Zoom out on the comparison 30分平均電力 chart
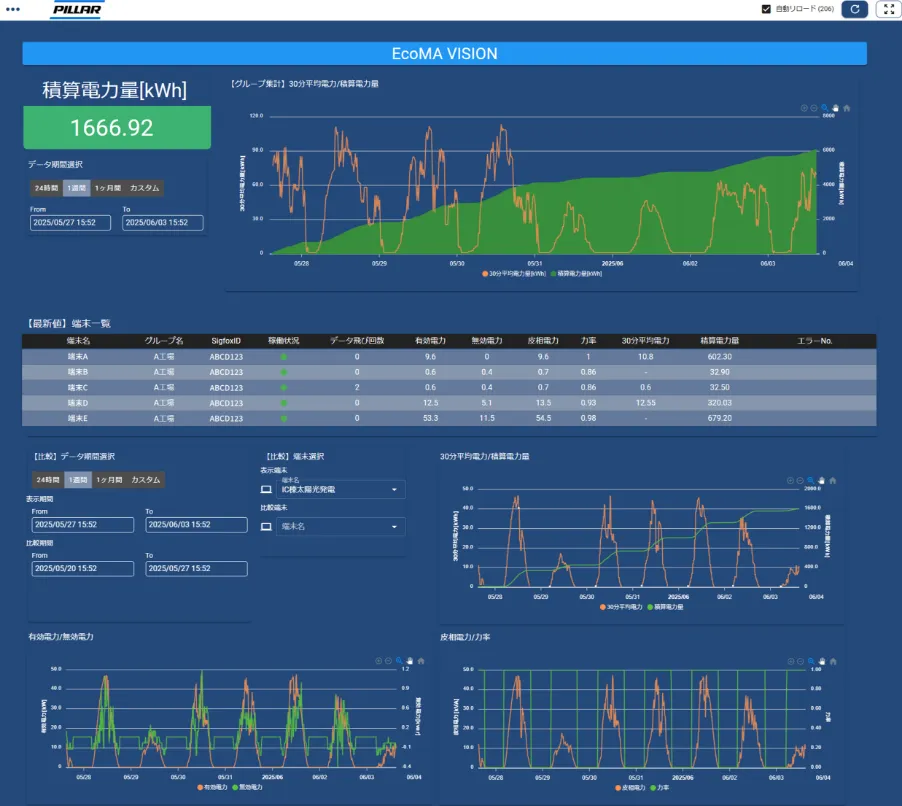The width and height of the screenshot is (902, 806). [800, 480]
